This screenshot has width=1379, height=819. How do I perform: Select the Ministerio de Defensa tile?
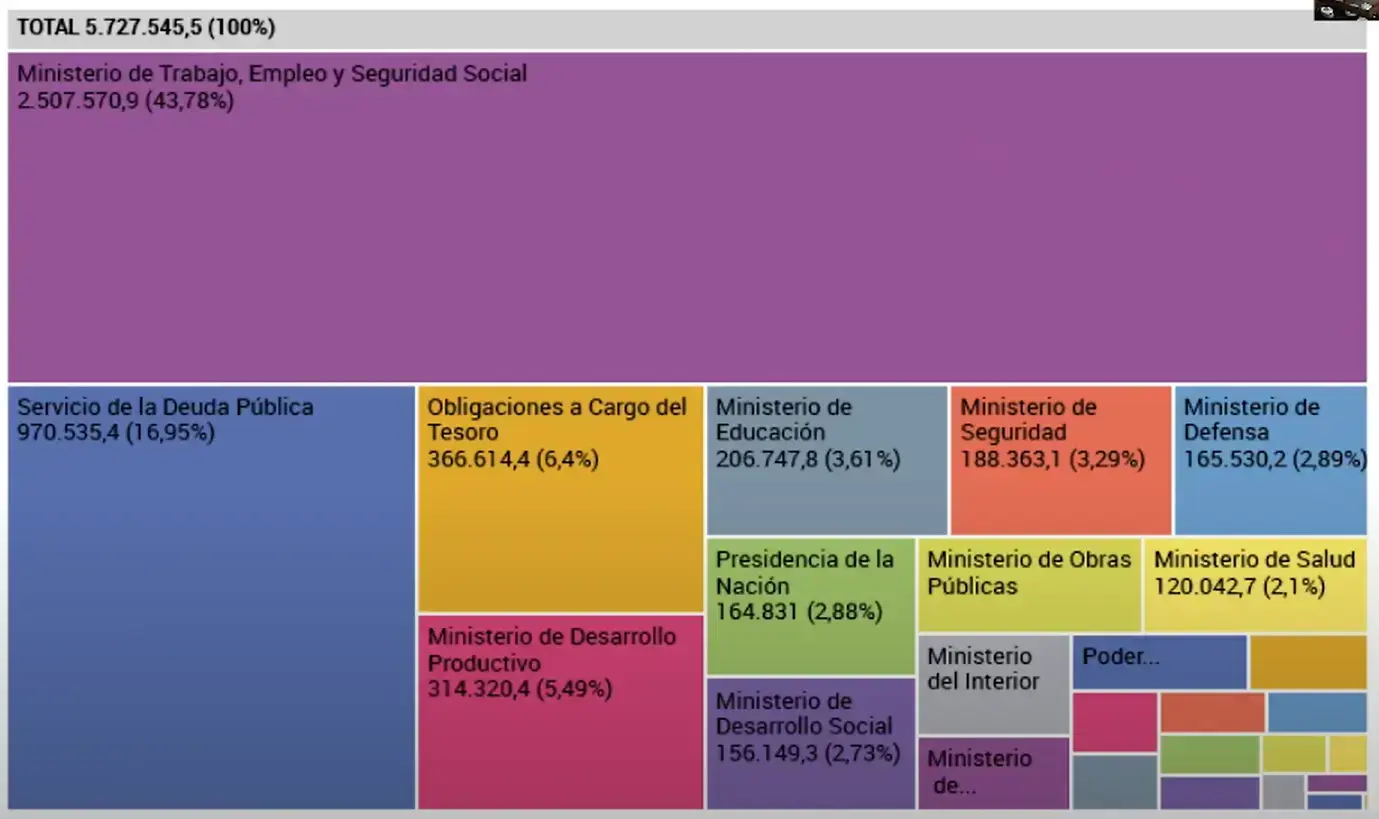click(x=1271, y=460)
